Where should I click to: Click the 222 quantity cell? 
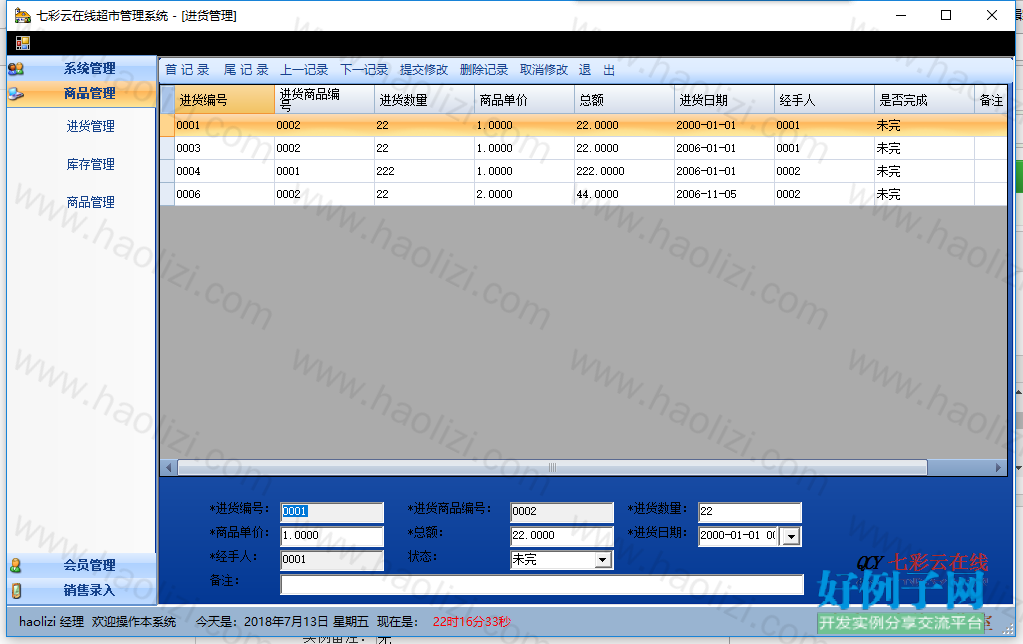click(424, 171)
